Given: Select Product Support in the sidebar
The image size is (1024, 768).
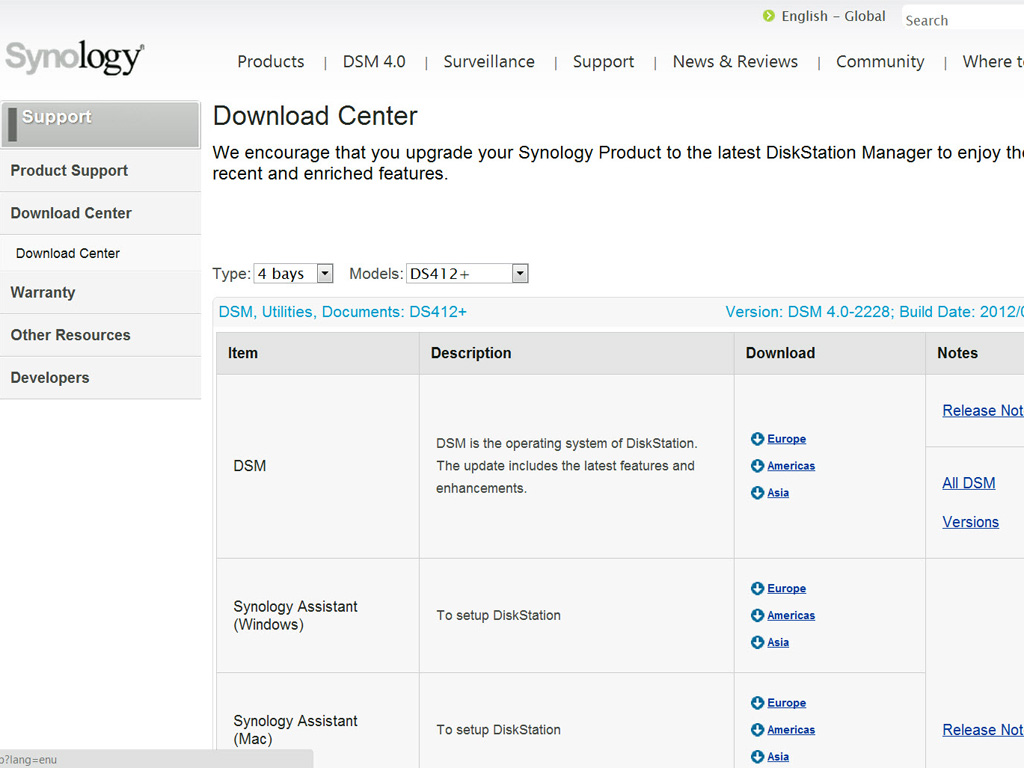Looking at the screenshot, I should tap(101, 170).
